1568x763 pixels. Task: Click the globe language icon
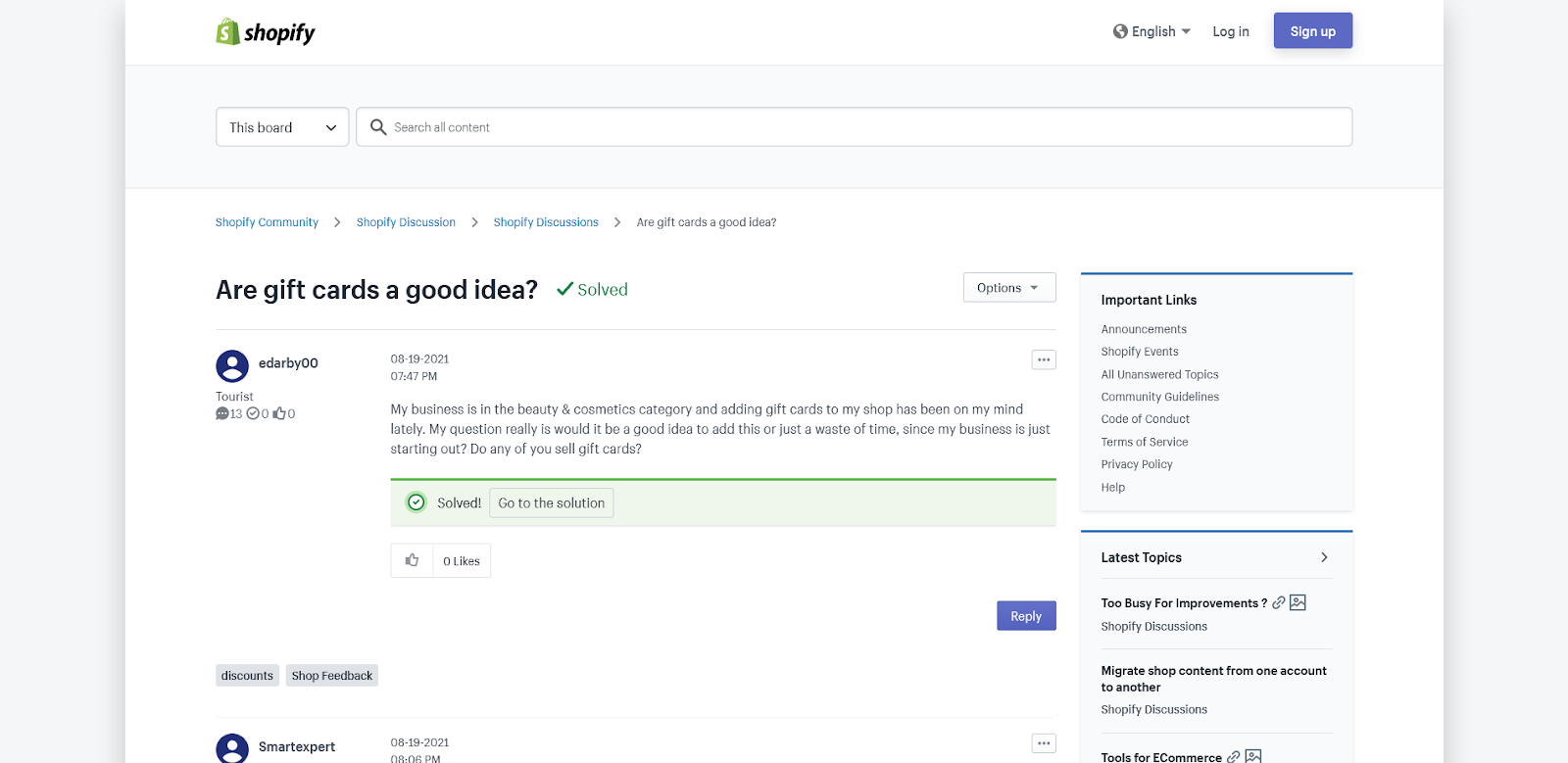[1120, 31]
